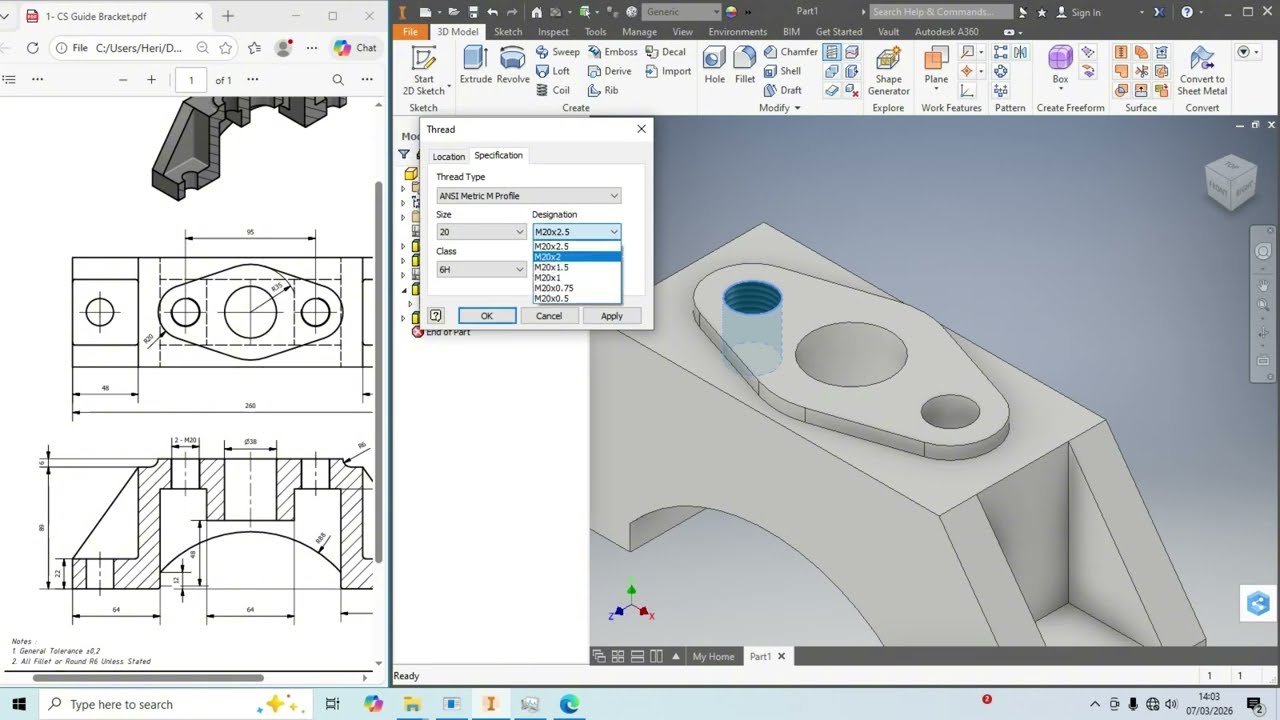Screen dimensions: 1280x720
Task: Select M20x1.5 in the designation list
Action: pyautogui.click(x=577, y=267)
